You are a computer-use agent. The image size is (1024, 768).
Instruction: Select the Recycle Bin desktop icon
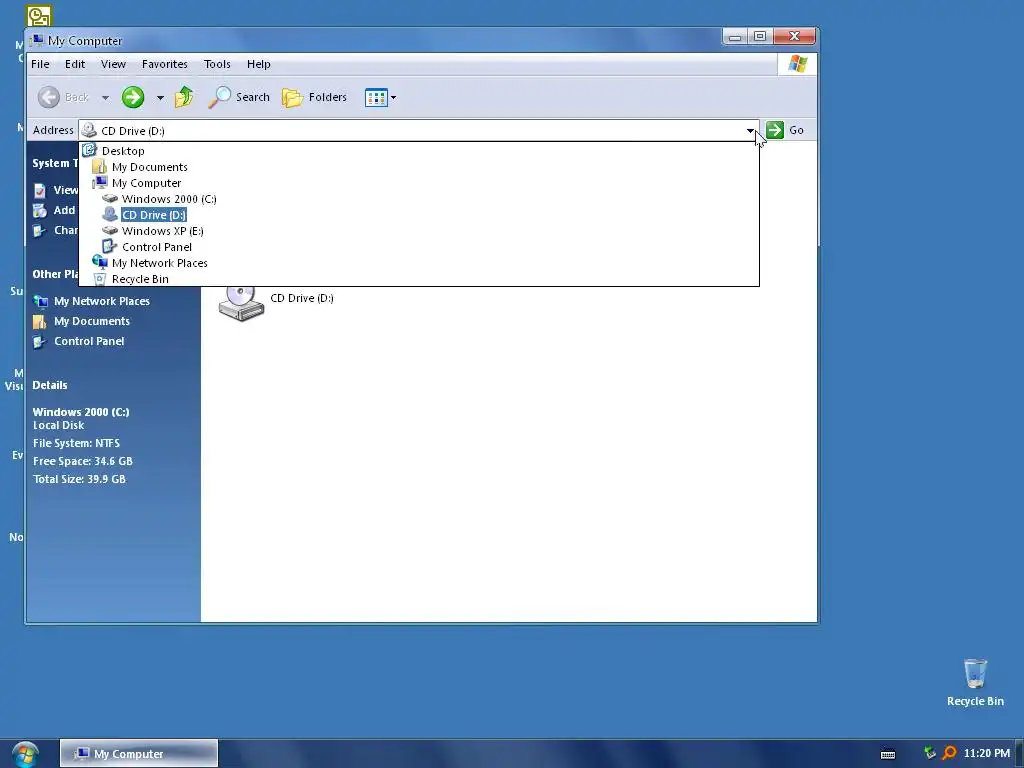tap(975, 682)
